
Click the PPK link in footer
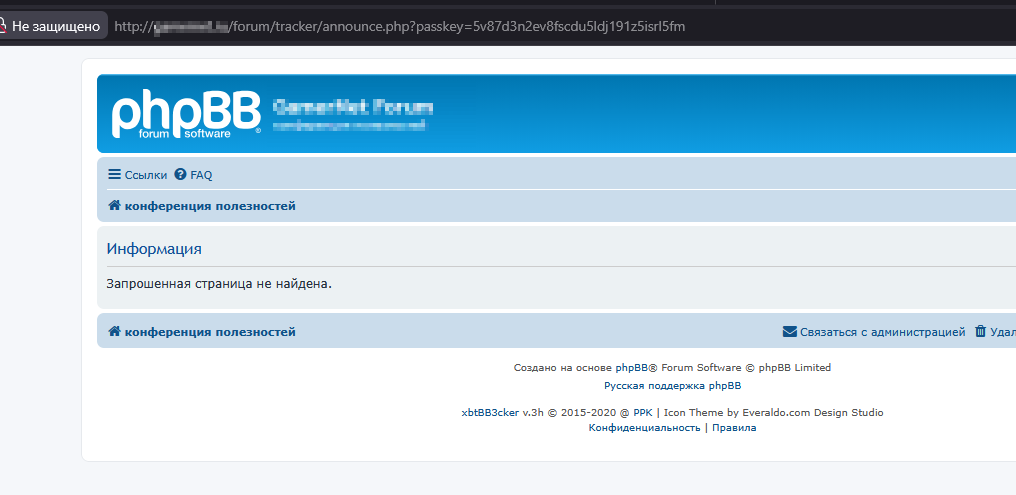642,412
